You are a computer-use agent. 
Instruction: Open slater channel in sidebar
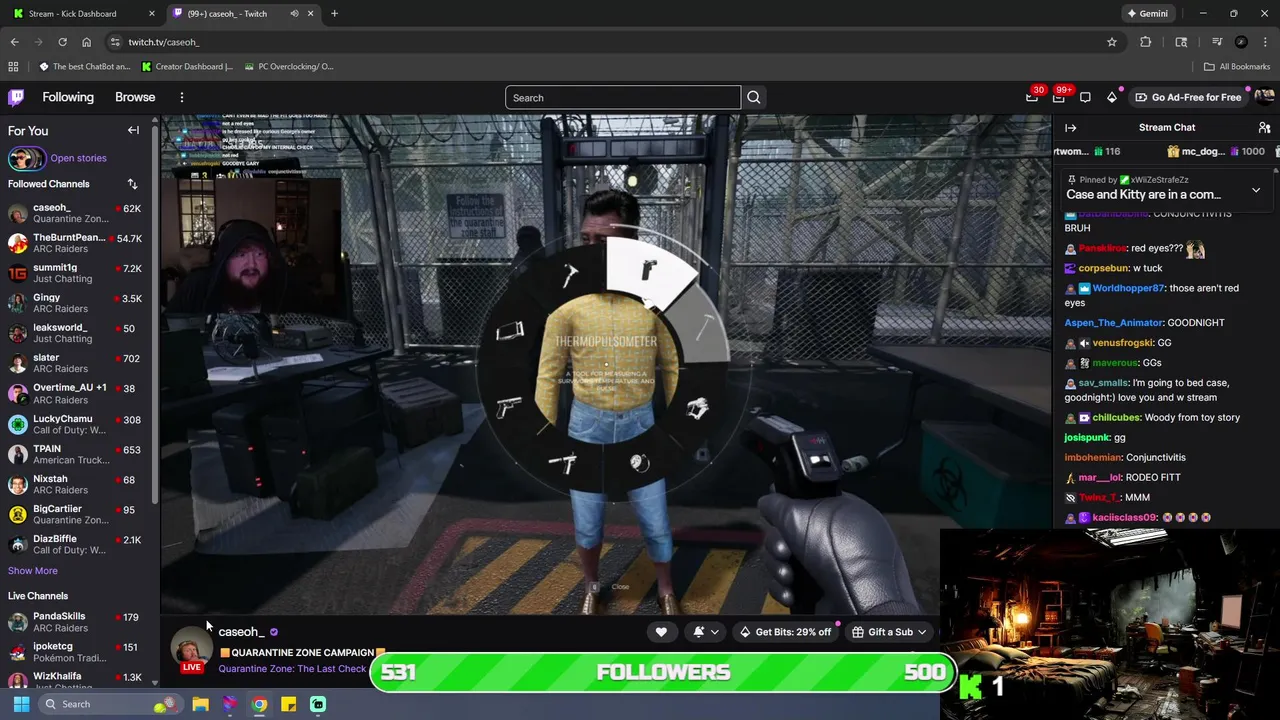coord(75,363)
